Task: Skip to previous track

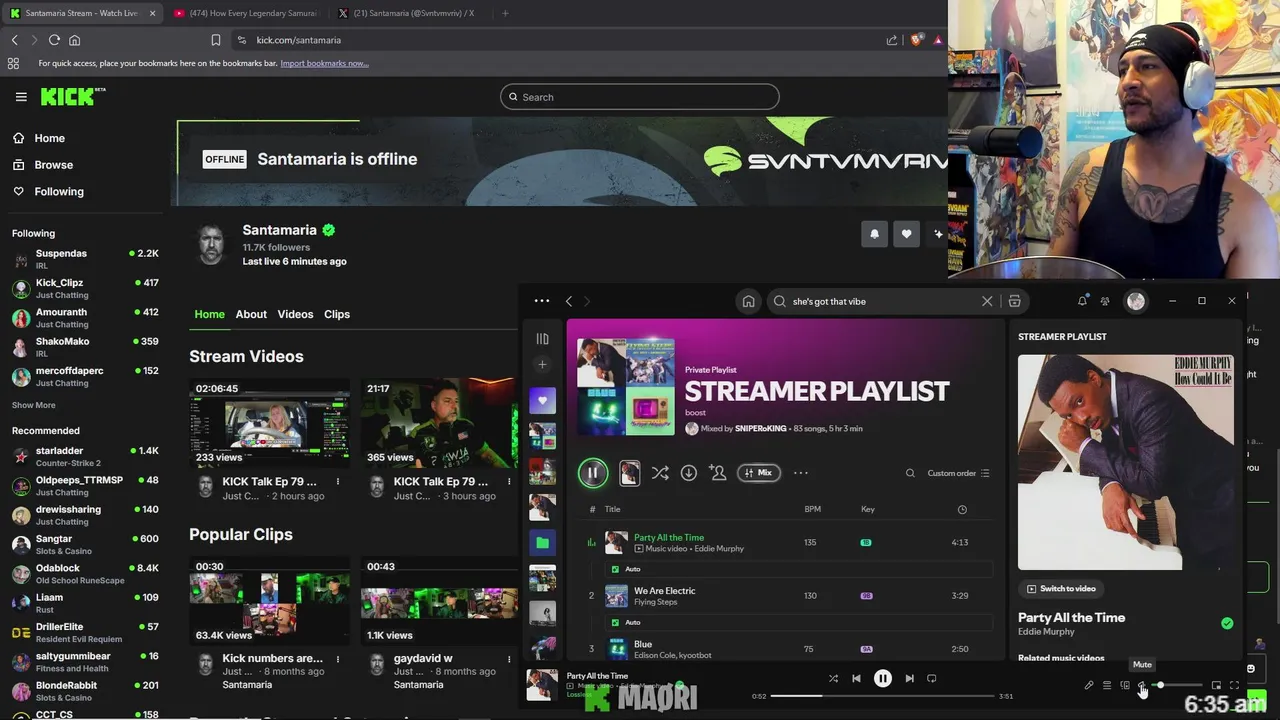Action: click(856, 678)
